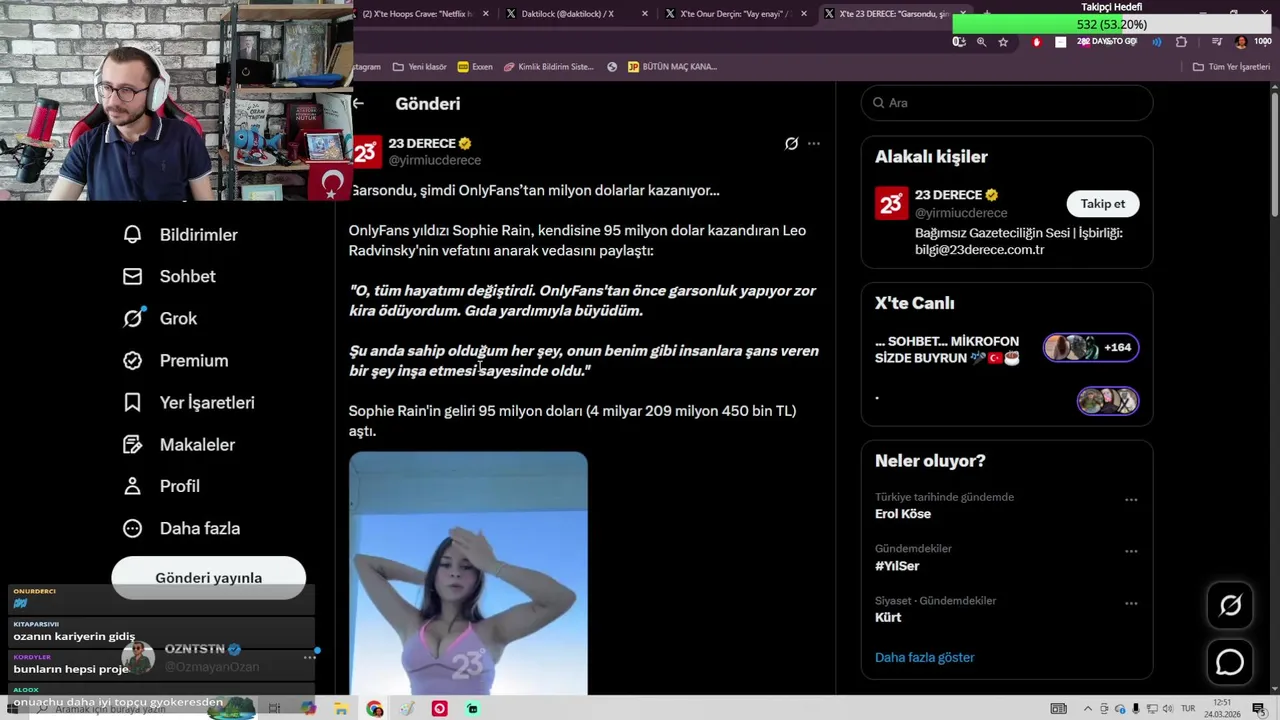Open the globe icon bookmark
Viewport: 1280px width, 720px height.
coord(612,67)
